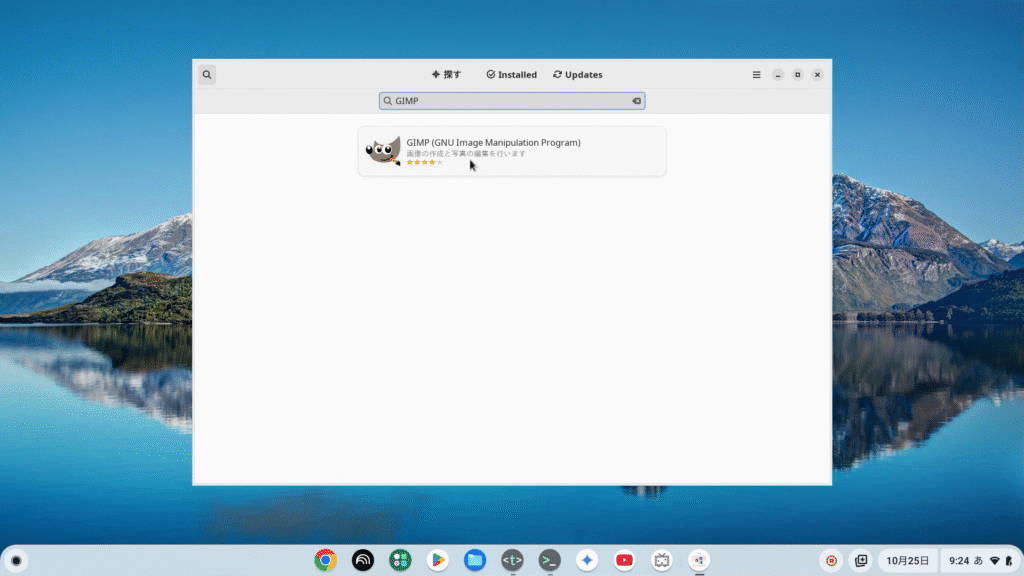The image size is (1024, 576).
Task: Launch the Terminal app on the shelf
Action: (549, 560)
